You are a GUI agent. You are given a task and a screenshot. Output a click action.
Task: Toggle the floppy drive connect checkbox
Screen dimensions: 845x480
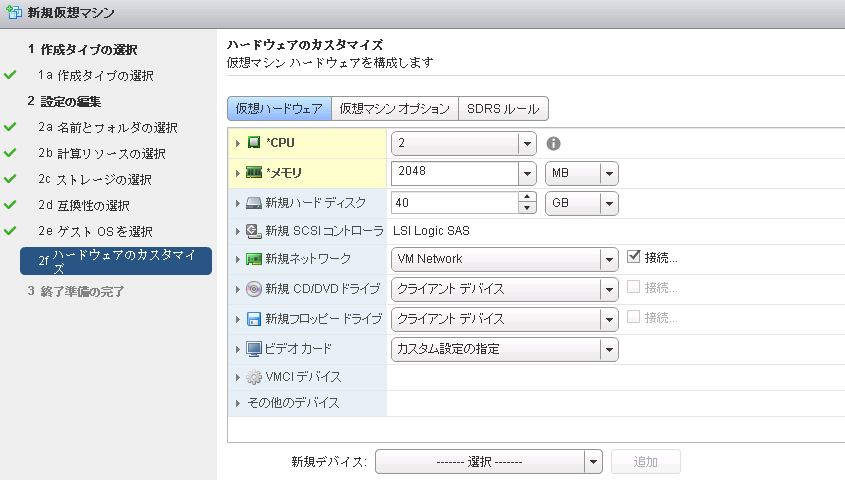point(633,318)
